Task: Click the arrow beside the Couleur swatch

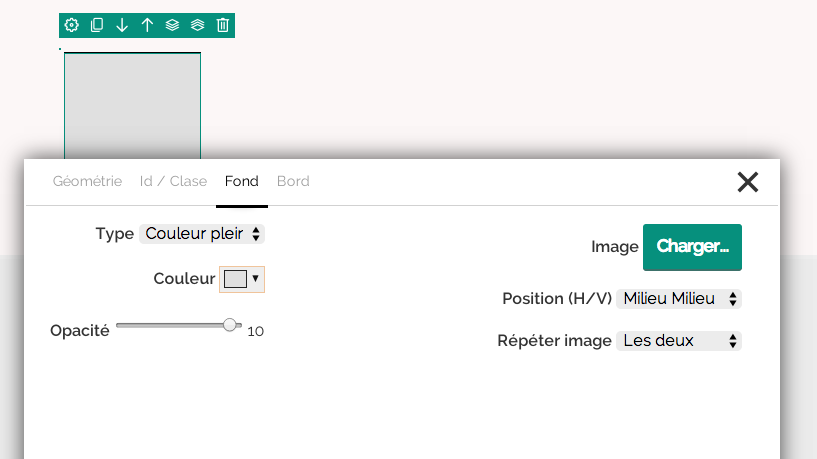Action: coord(256,279)
